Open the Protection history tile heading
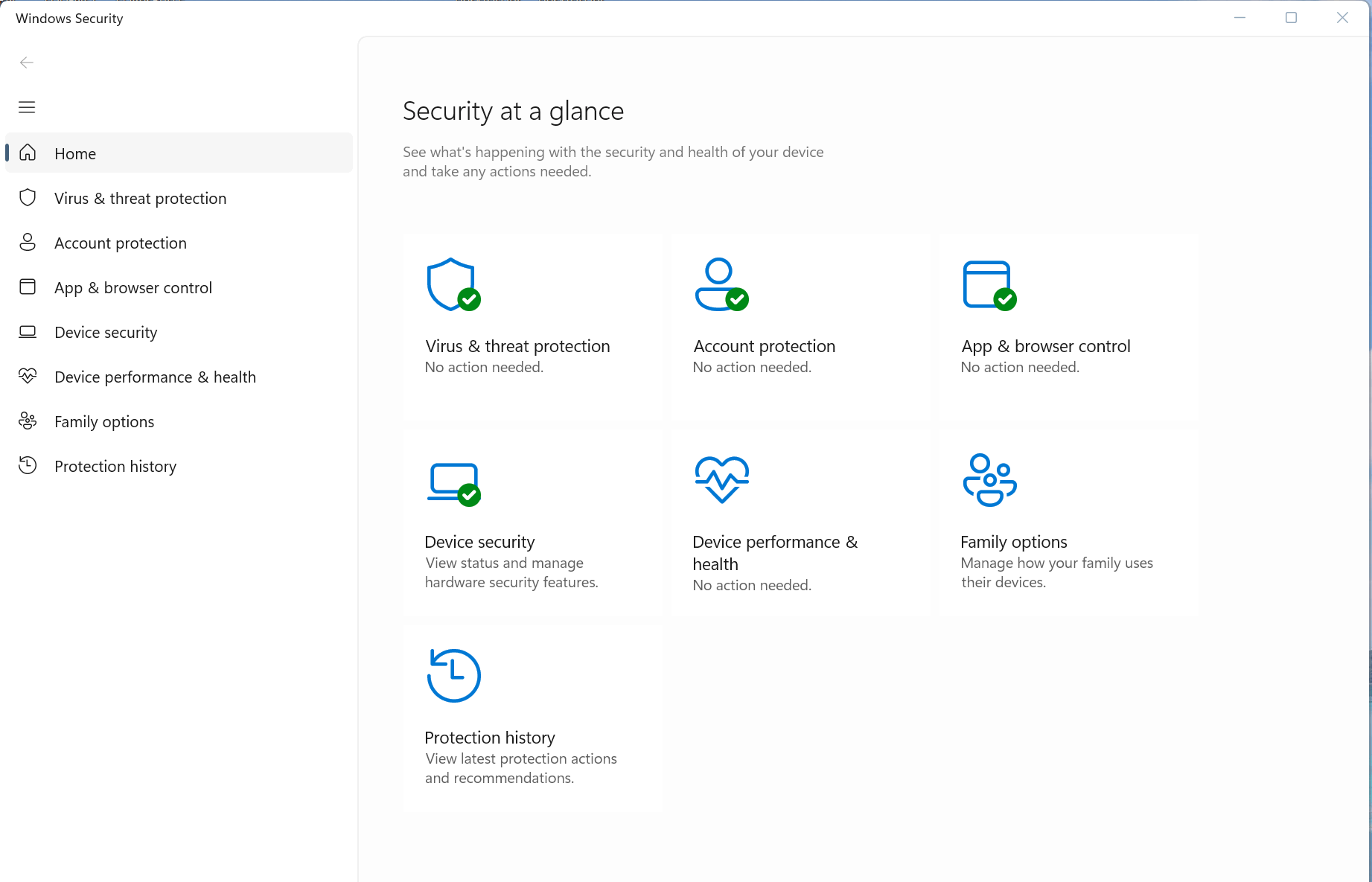 tap(490, 738)
